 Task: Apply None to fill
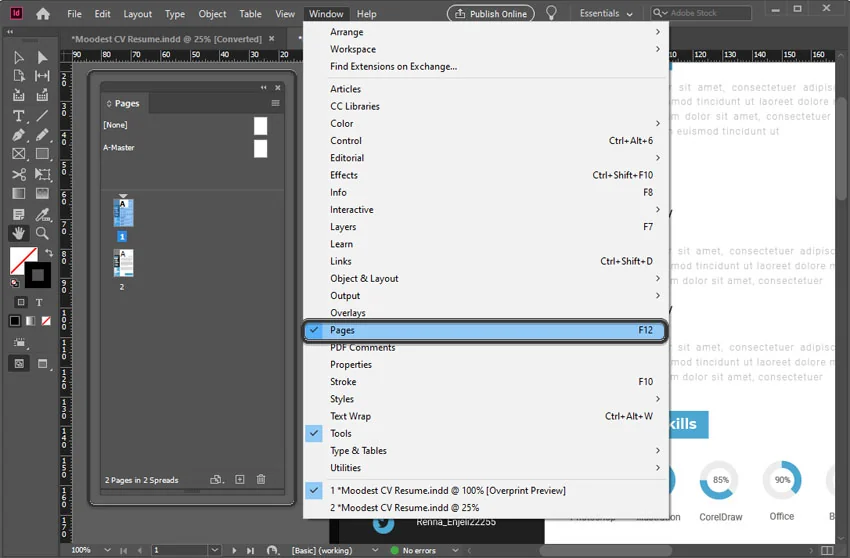[46, 321]
